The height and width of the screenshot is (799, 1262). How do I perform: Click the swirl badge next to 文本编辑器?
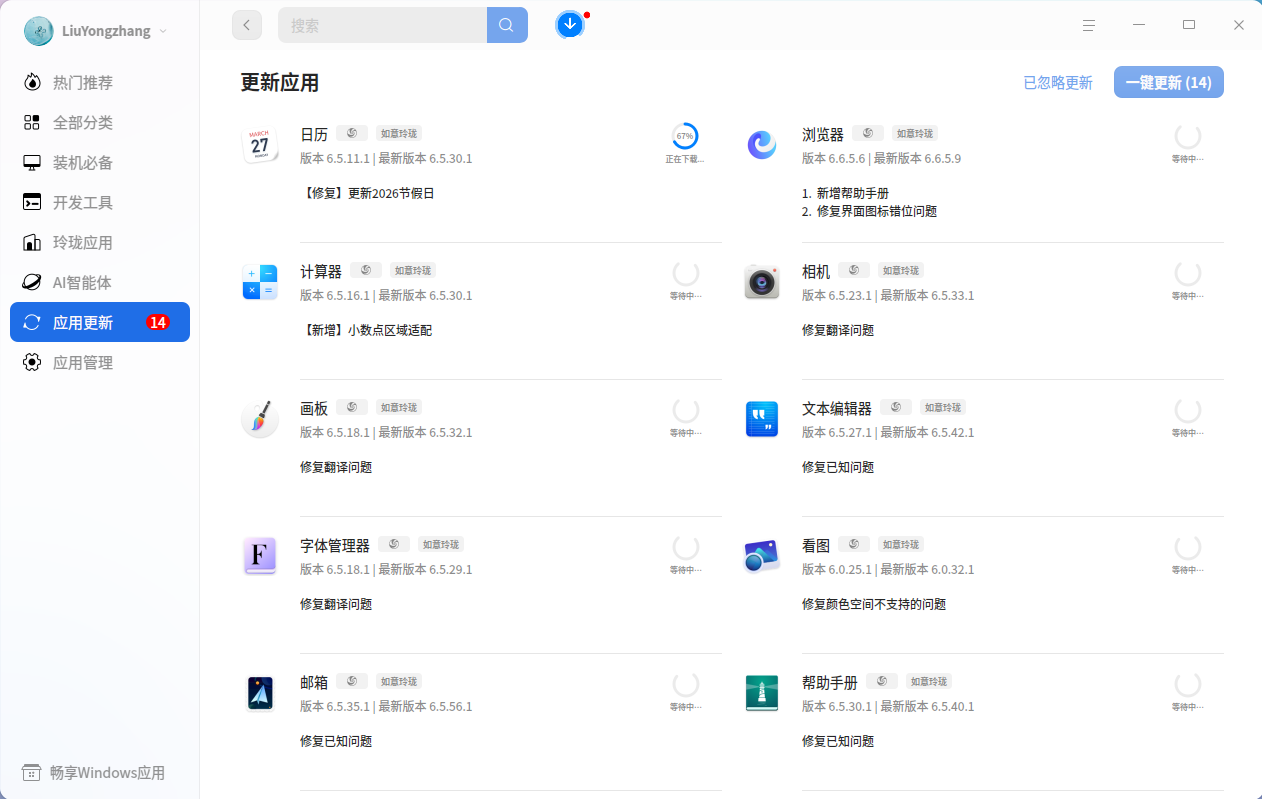click(x=896, y=407)
